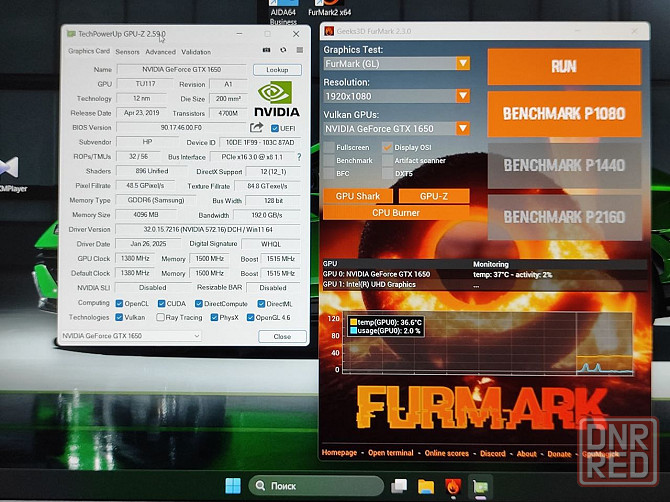Click the FurMark title bar flame icon
The width and height of the screenshot is (670, 502).
[329, 31]
